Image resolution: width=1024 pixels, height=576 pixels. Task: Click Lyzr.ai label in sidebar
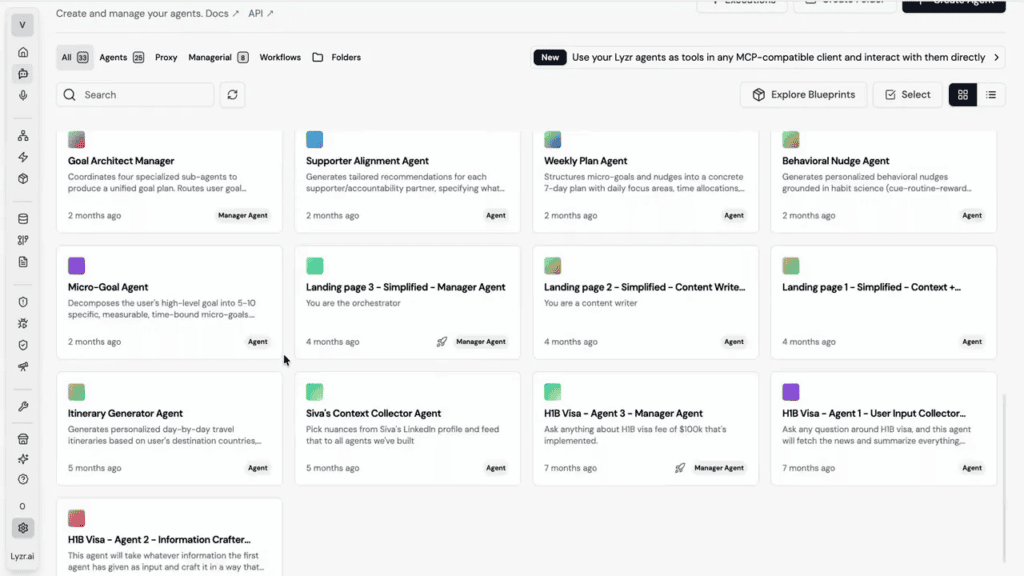pyautogui.click(x=22, y=556)
